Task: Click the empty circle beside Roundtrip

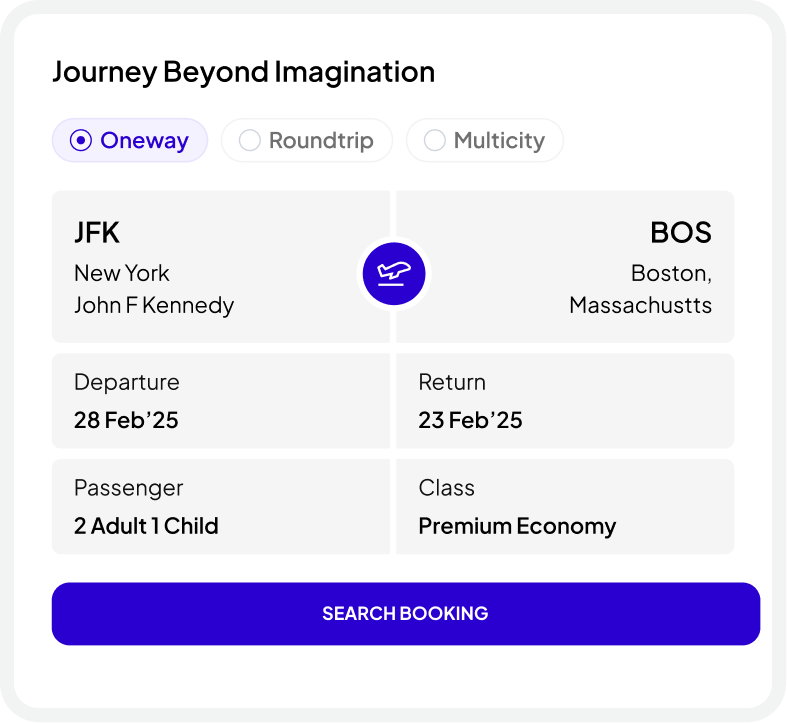Action: point(250,141)
